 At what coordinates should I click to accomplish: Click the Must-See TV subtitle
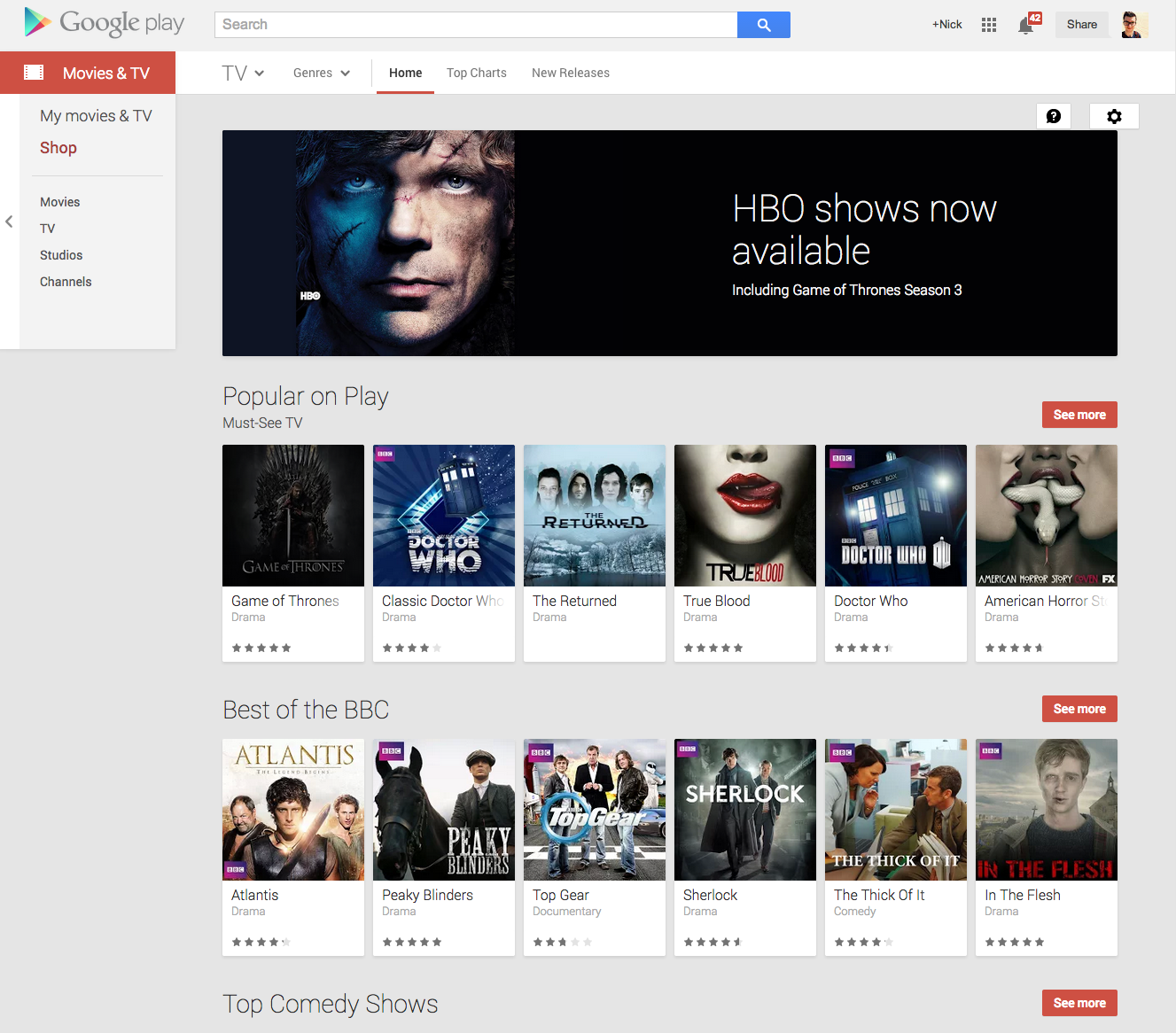[262, 423]
